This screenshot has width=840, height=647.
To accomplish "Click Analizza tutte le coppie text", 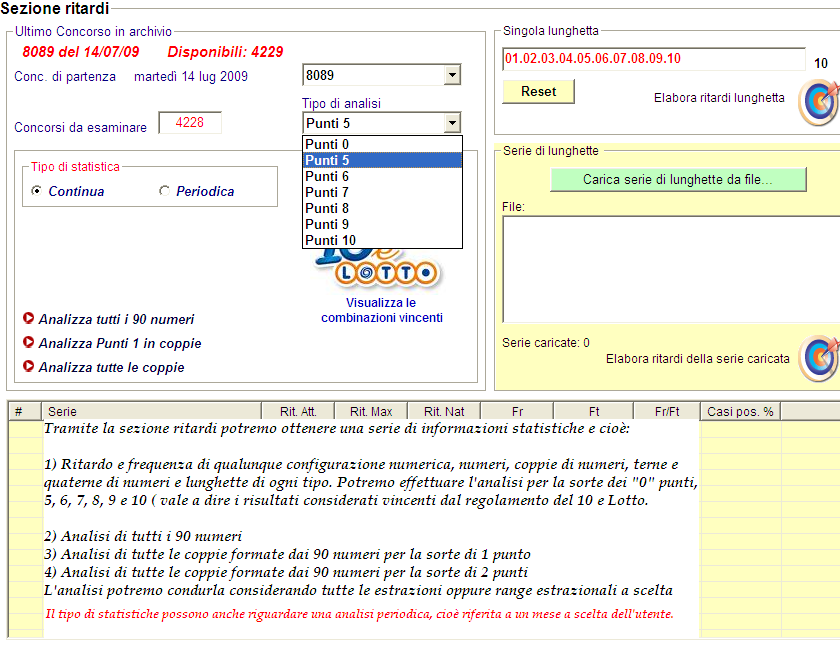I will point(111,367).
